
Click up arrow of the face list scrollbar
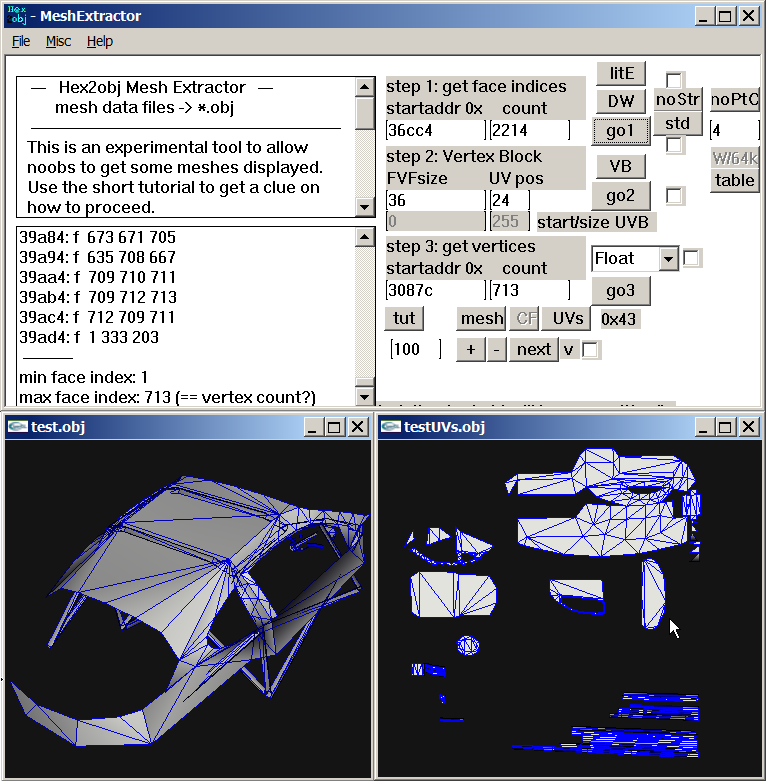point(365,237)
